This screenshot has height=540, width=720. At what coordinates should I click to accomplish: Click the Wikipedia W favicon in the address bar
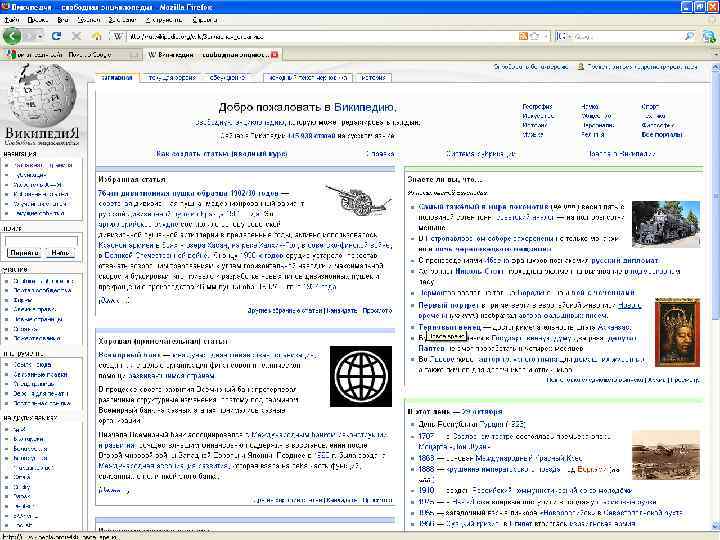tap(118, 36)
